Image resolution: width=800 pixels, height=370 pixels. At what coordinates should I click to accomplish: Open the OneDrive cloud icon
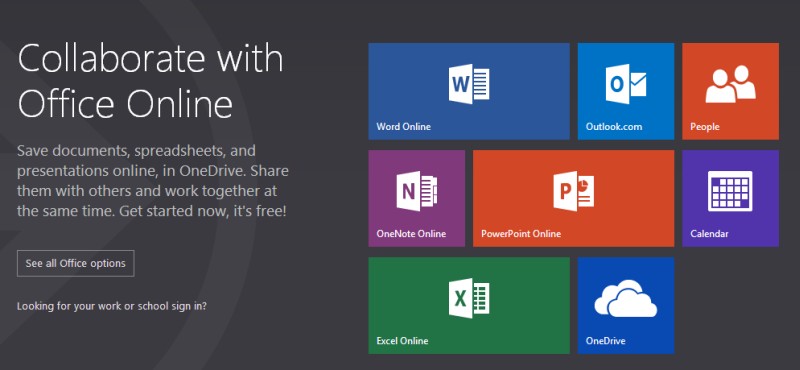(626, 299)
